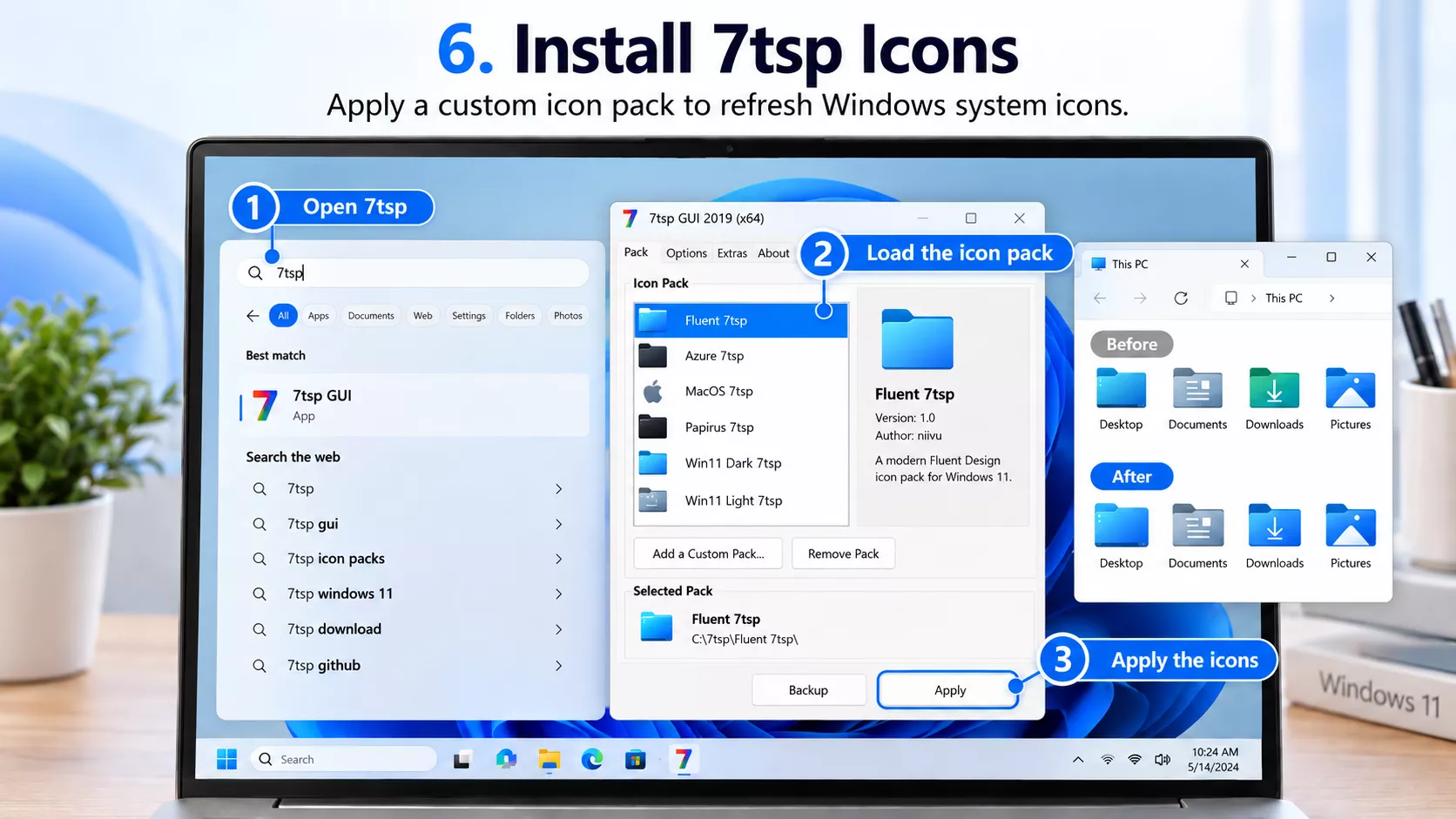Image resolution: width=1456 pixels, height=819 pixels.
Task: Expand the '7tsp github' suggestion arrow
Action: tap(559, 666)
